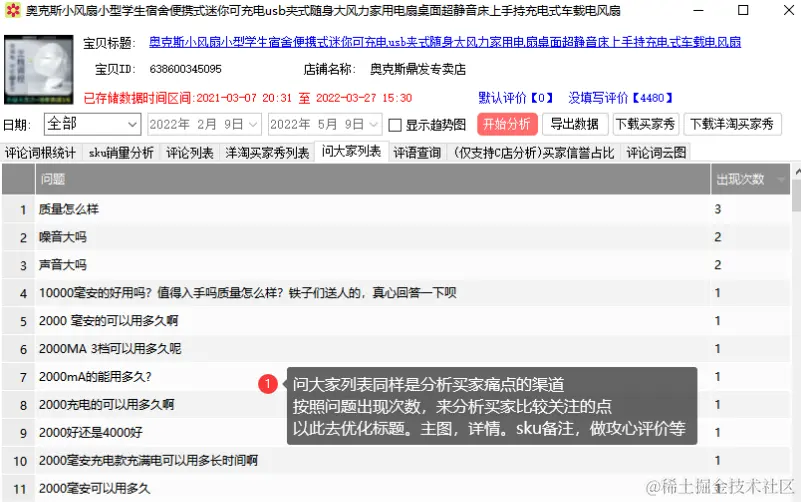The height and width of the screenshot is (502, 801).
Task: Open the product thumbnail image
Action: (39, 69)
